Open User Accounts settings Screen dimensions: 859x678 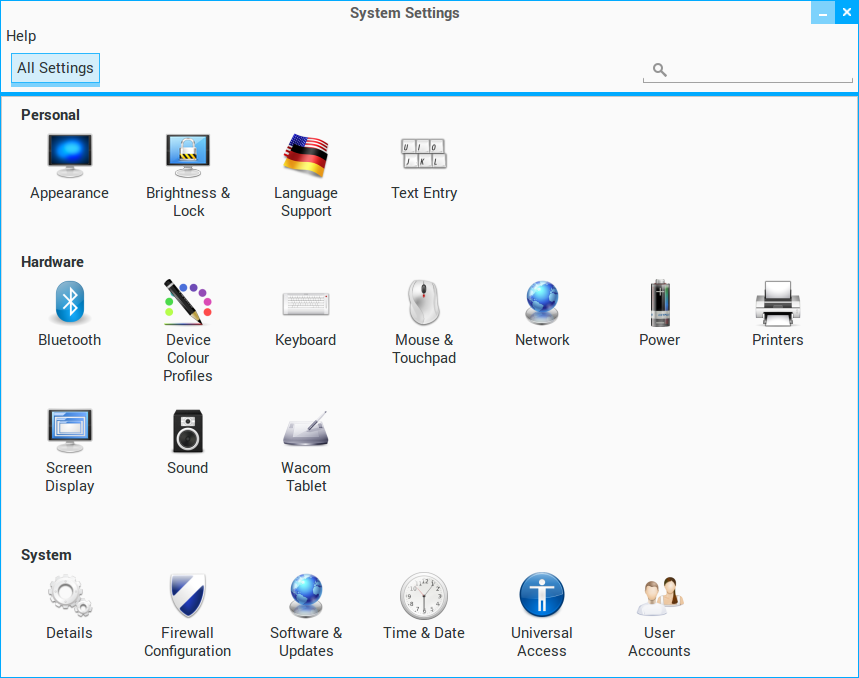click(660, 596)
